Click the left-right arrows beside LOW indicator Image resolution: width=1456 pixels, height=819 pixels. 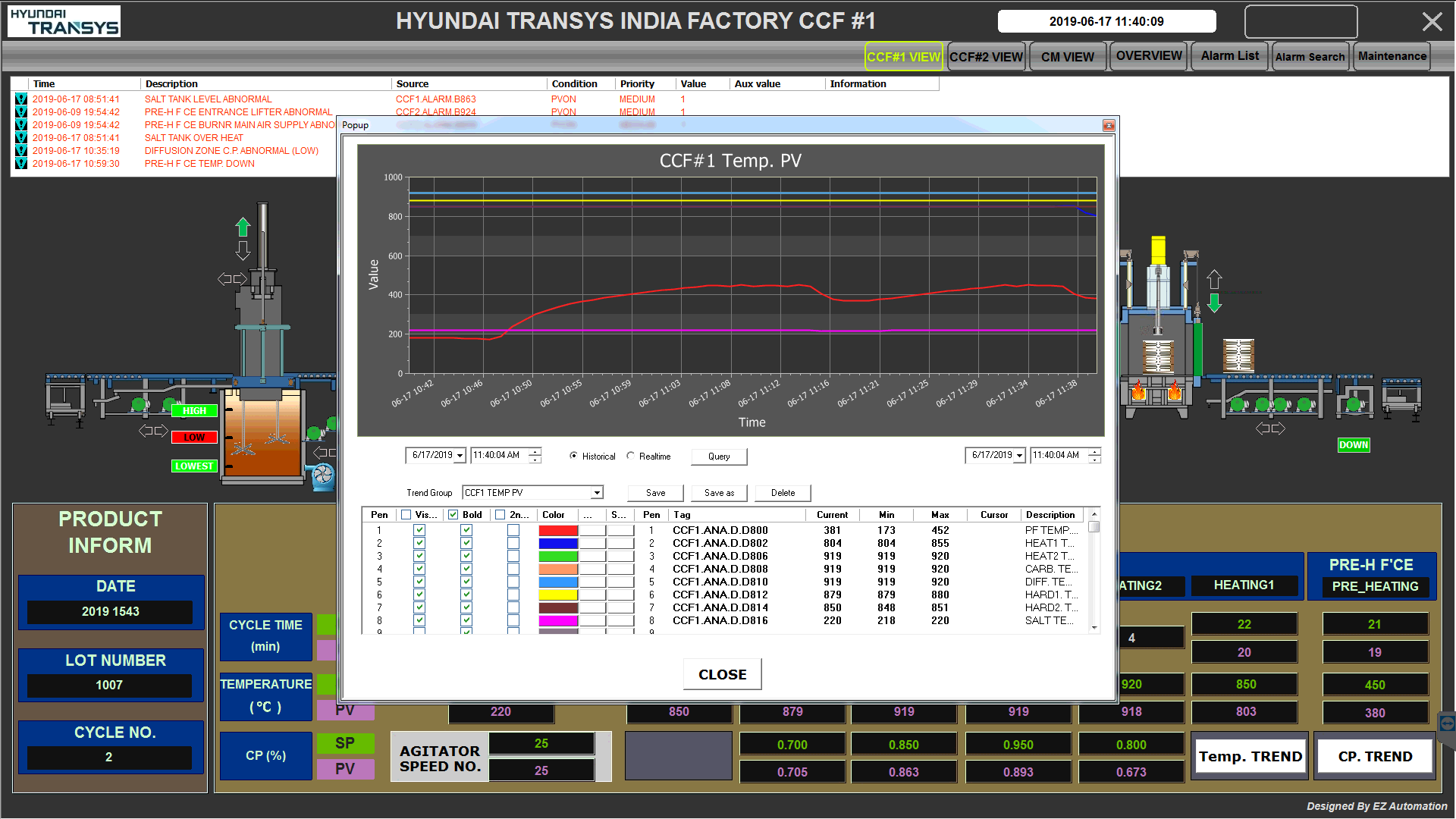click(153, 431)
